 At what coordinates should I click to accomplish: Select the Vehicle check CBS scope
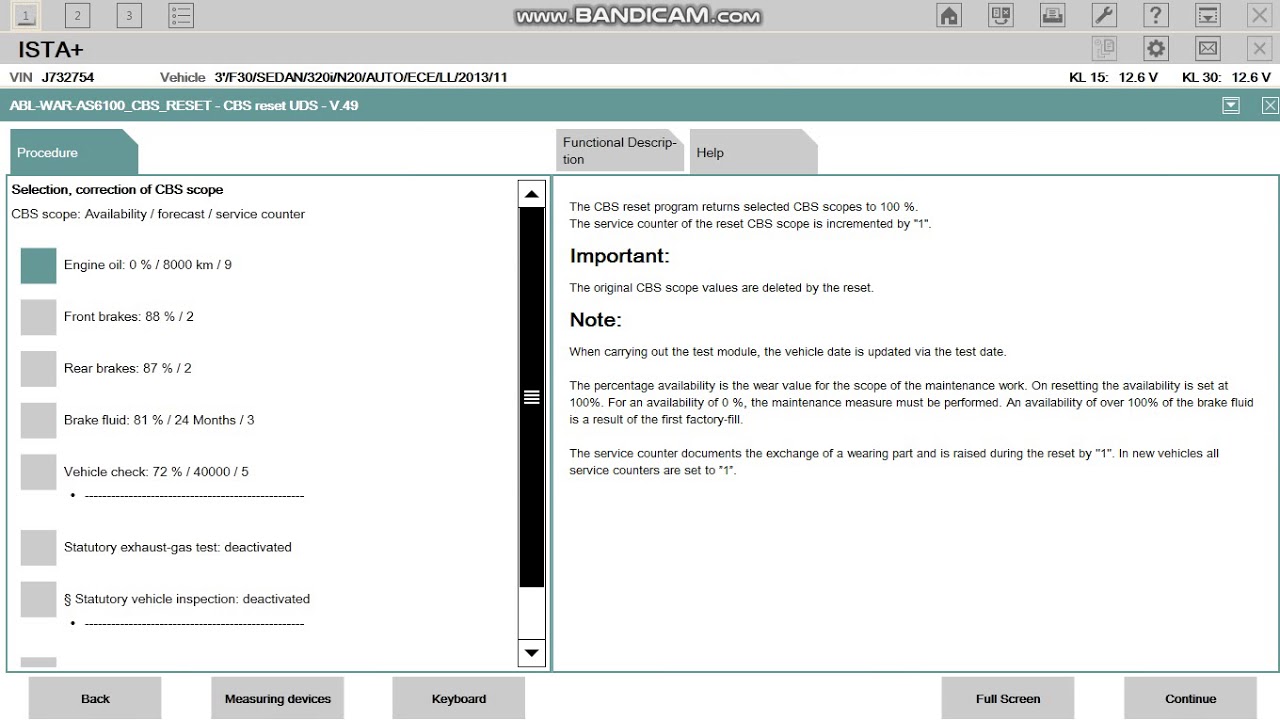point(39,472)
